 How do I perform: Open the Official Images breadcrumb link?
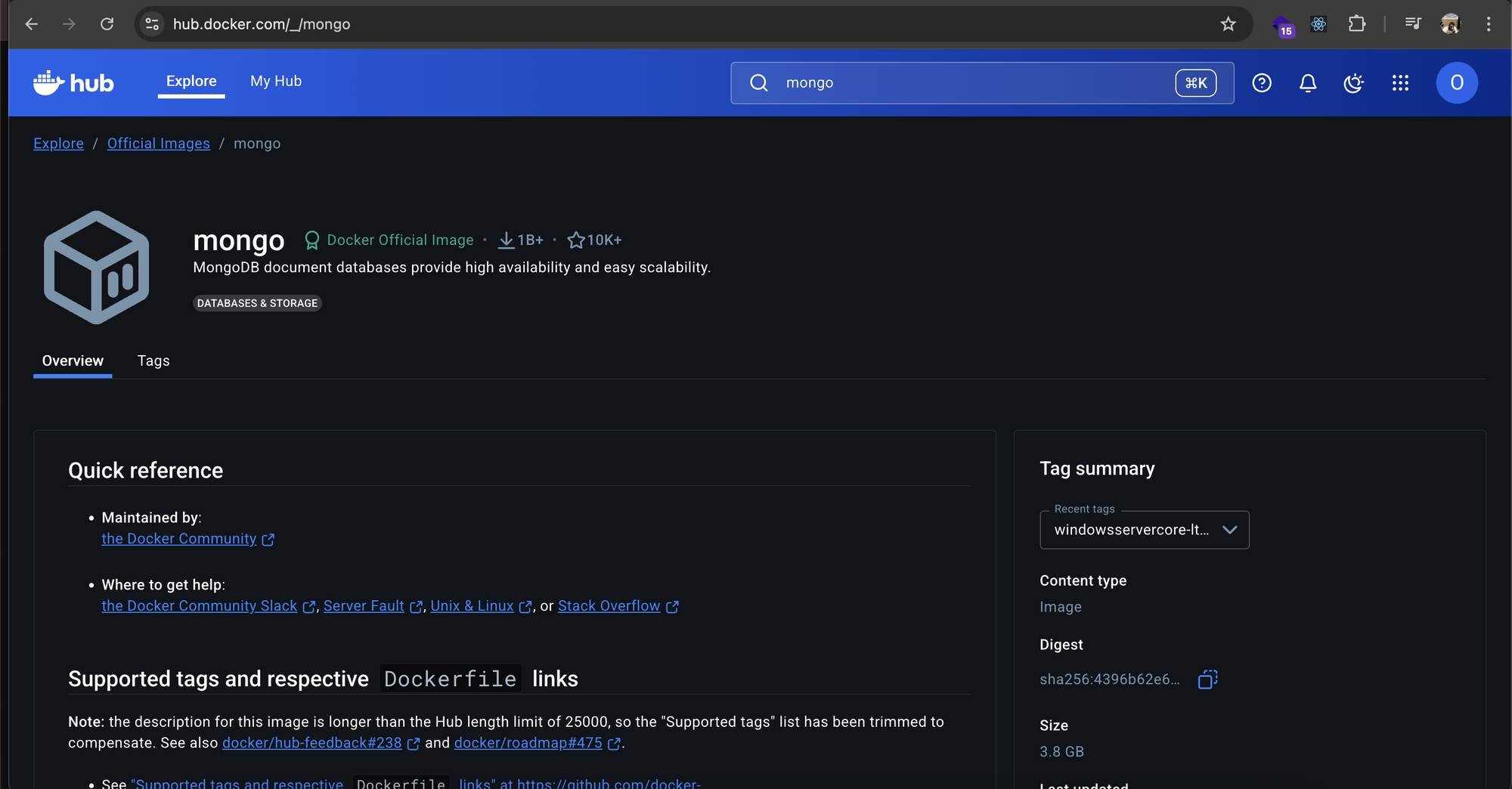158,143
